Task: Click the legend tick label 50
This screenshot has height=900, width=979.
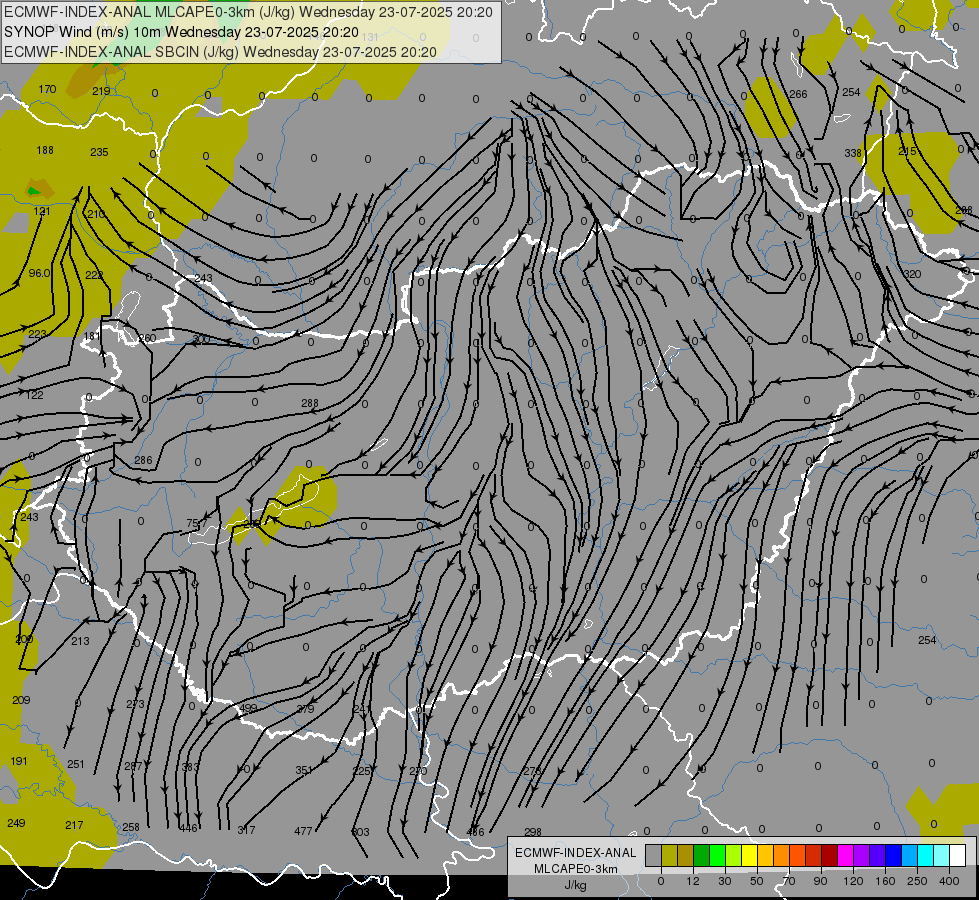Action: 757,881
